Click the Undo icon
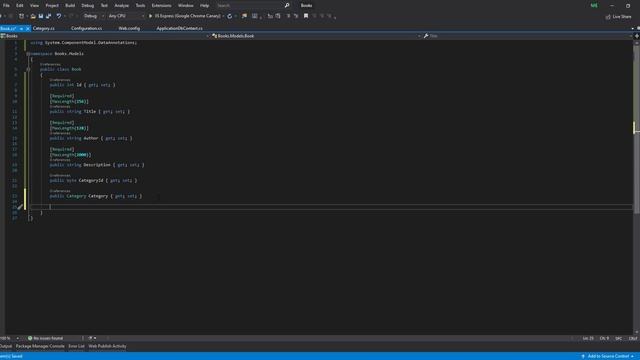This screenshot has height=360, width=640. [x=59, y=16]
